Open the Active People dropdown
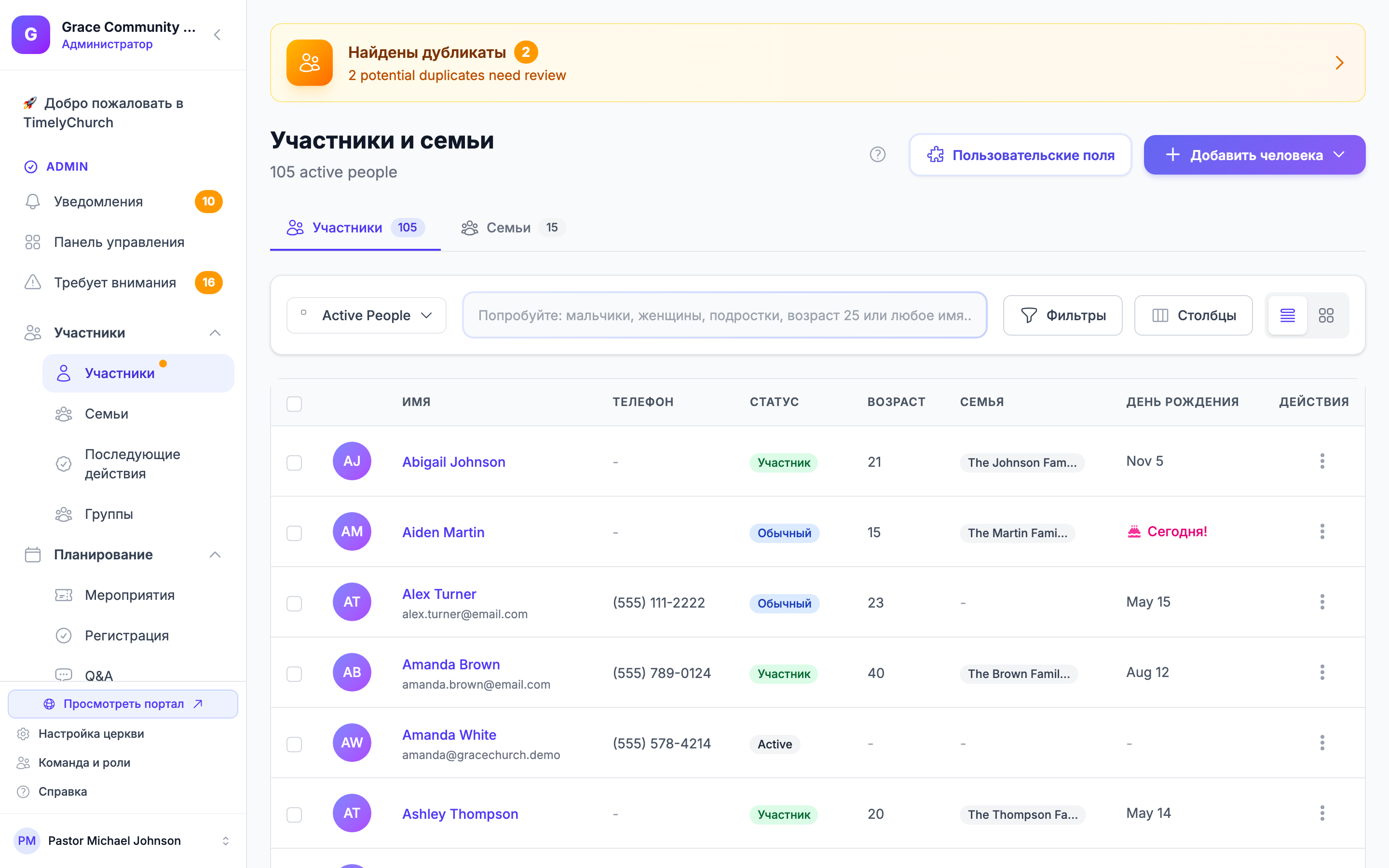Screen dimensions: 1389x868 pyautogui.click(x=366, y=315)
